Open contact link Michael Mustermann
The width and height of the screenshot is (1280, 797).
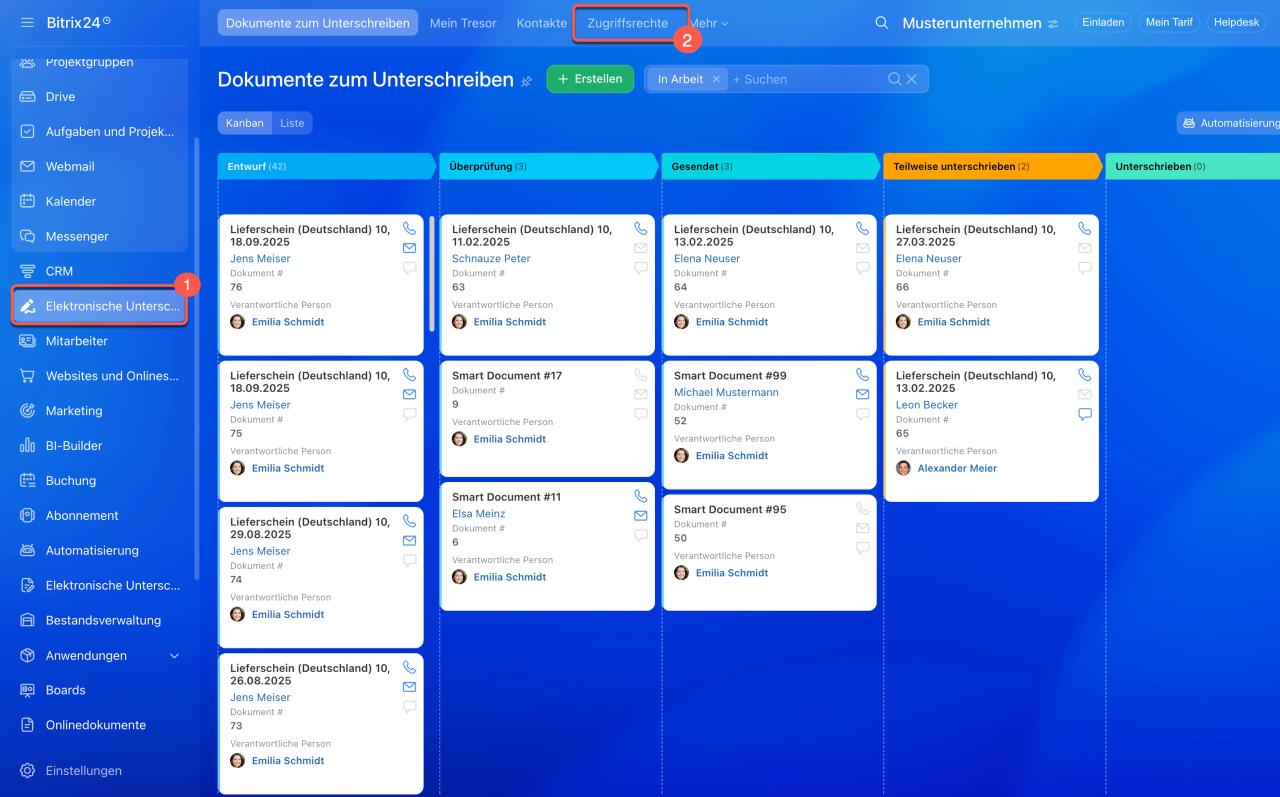pos(726,392)
